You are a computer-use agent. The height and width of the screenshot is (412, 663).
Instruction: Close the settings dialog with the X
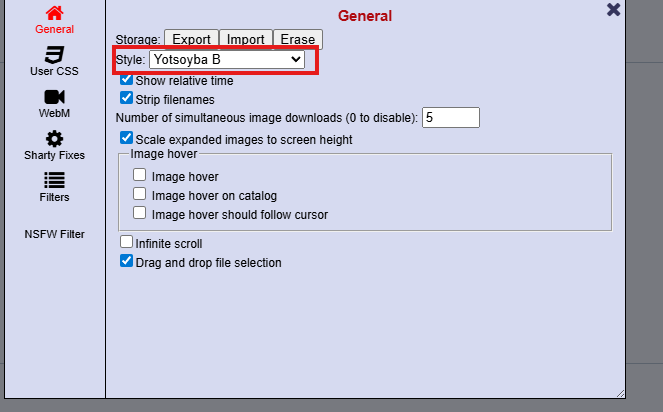click(614, 10)
